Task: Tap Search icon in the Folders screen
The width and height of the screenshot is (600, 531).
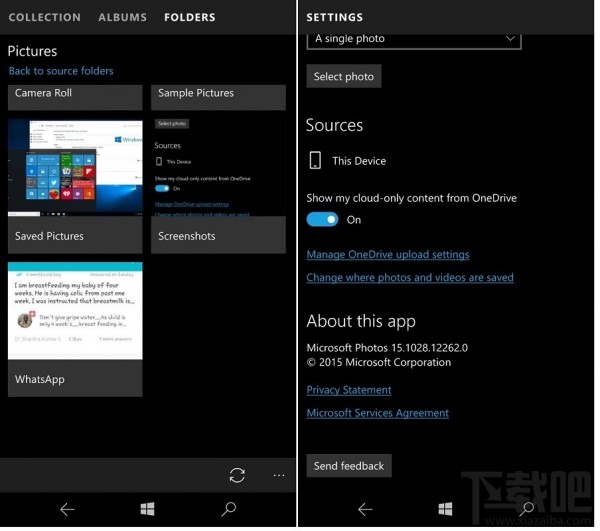Action: (229, 509)
